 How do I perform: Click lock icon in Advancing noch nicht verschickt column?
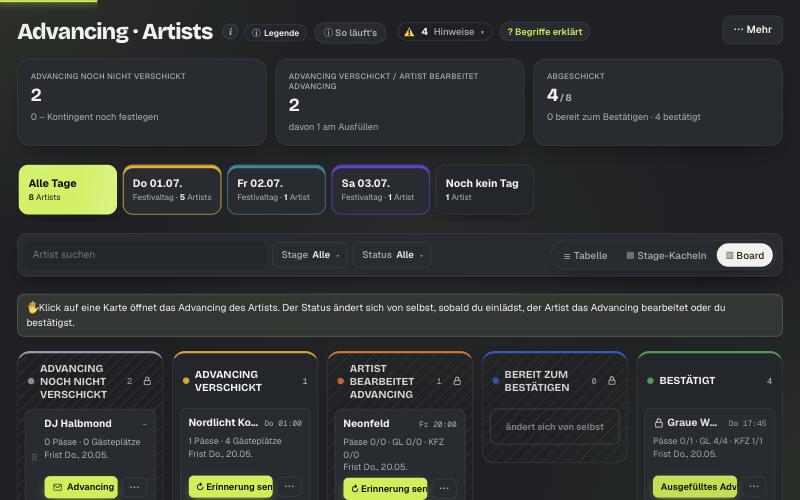point(147,381)
